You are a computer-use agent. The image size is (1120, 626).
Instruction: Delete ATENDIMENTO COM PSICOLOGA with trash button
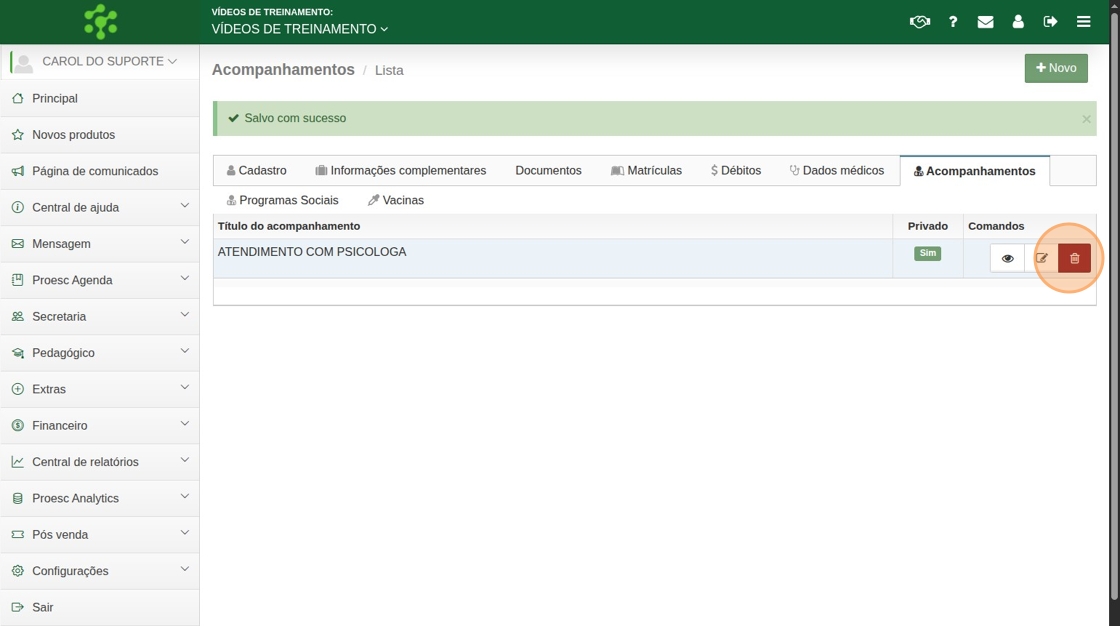click(1074, 258)
